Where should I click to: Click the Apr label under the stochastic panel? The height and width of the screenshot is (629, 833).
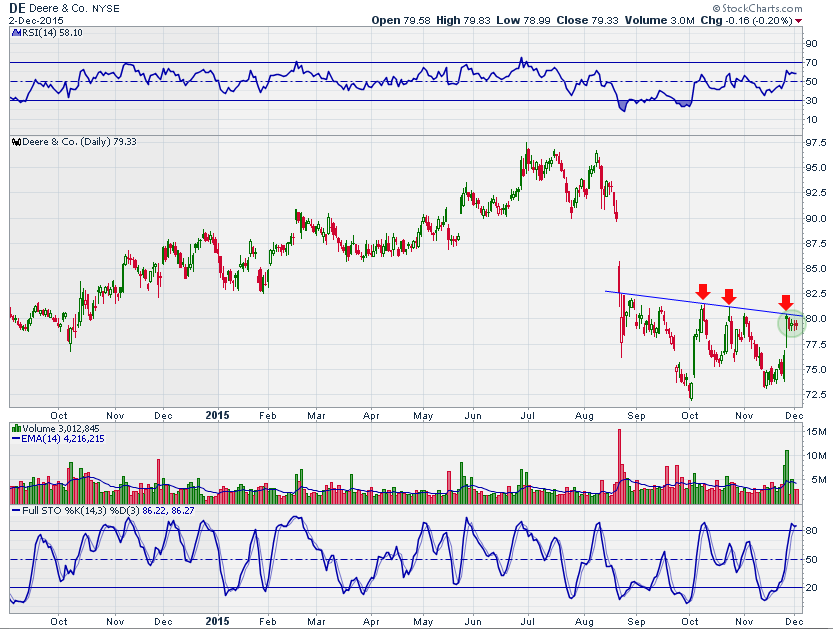pos(371,622)
